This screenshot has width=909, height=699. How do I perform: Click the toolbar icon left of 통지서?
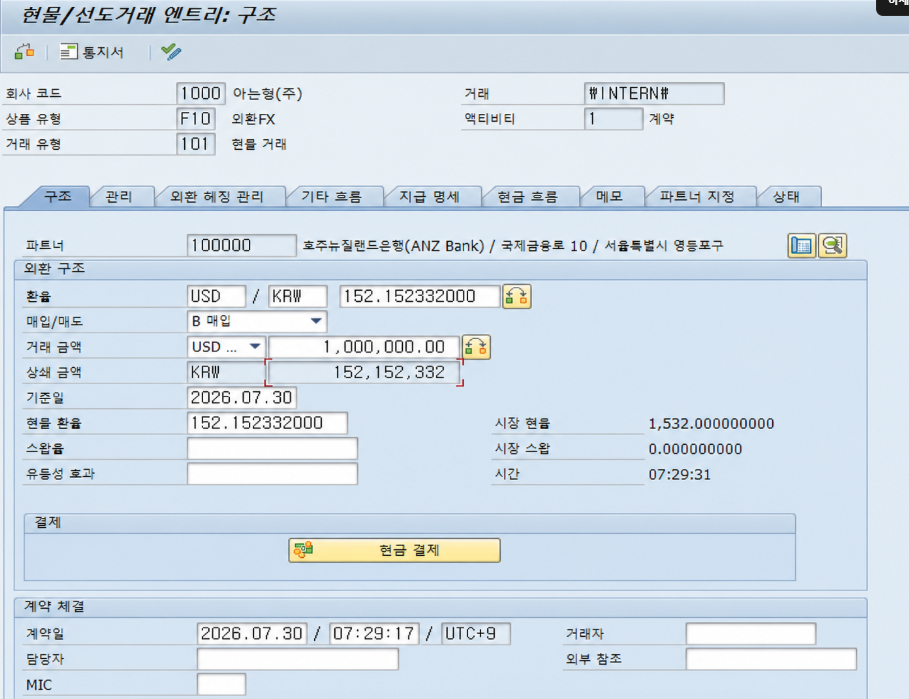point(24,52)
